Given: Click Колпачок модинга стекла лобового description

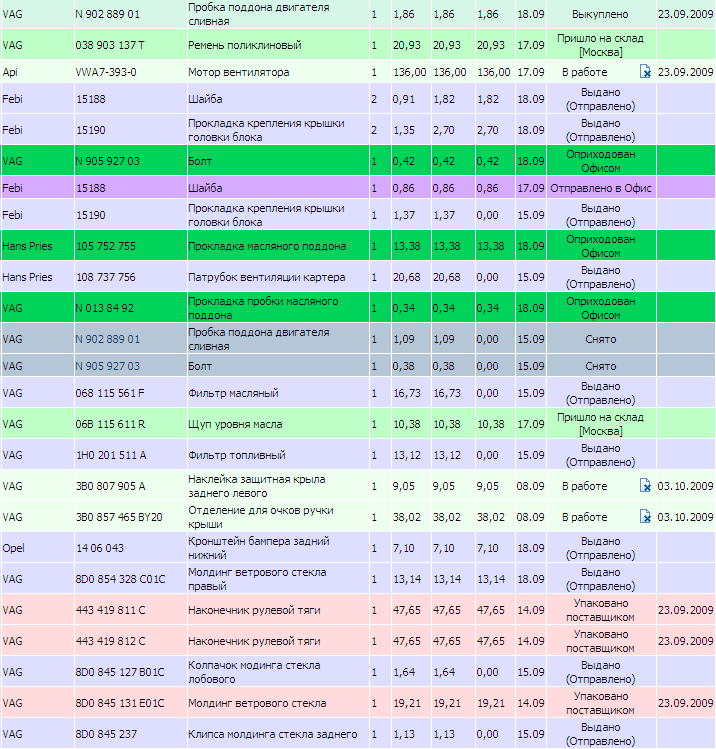Looking at the screenshot, I should [x=254, y=672].
